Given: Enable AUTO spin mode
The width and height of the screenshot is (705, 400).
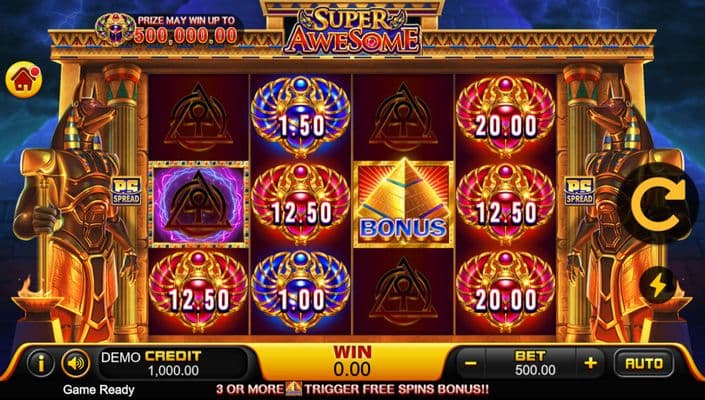Looking at the screenshot, I should point(644,363).
